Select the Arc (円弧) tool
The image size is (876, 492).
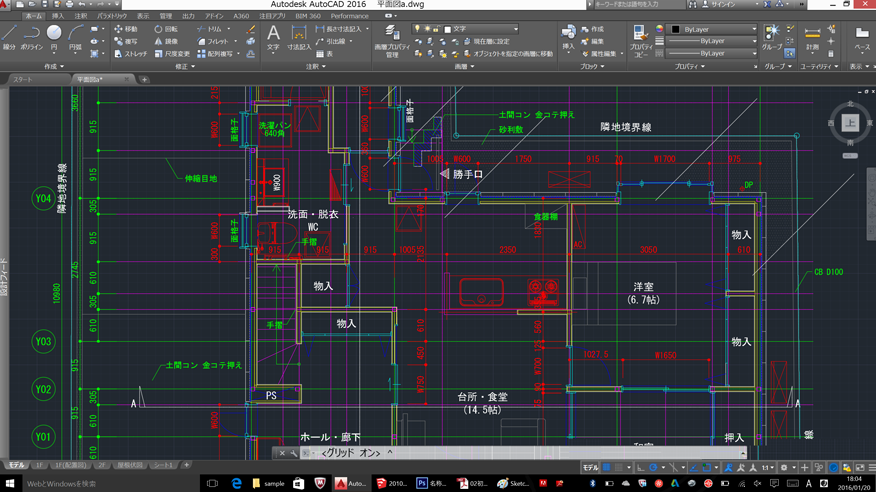pyautogui.click(x=75, y=37)
